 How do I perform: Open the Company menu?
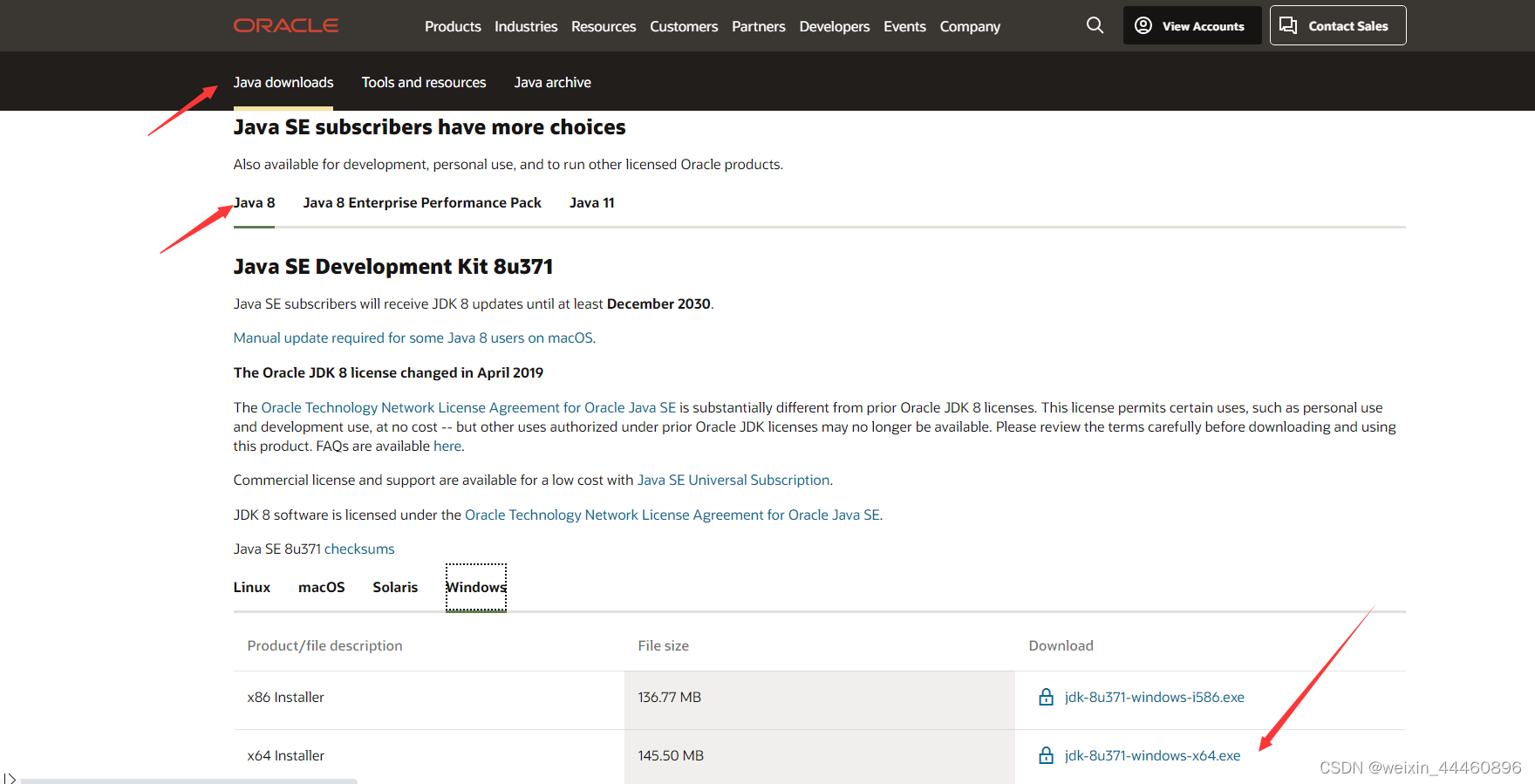970,26
